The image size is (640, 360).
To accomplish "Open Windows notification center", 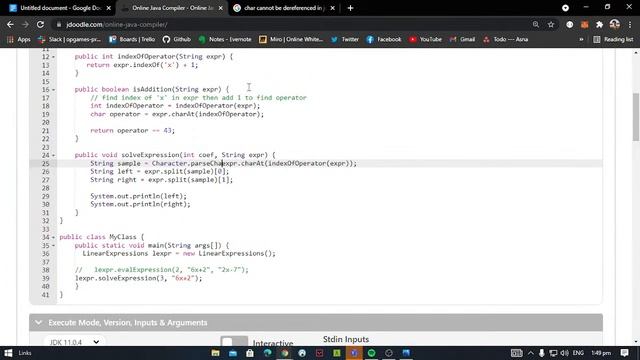I will click(624, 353).
